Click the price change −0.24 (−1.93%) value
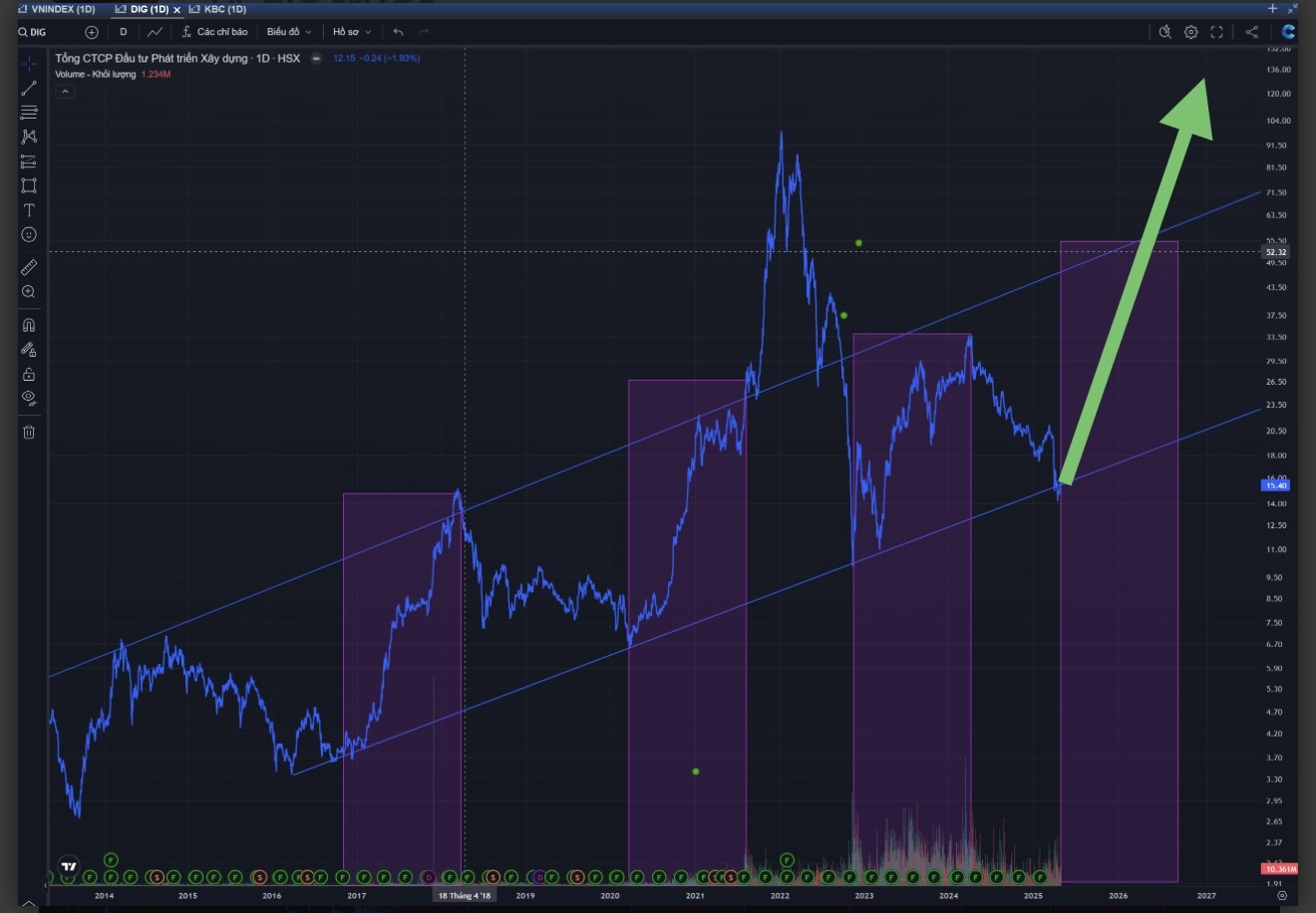This screenshot has width=1316, height=913. 390,59
